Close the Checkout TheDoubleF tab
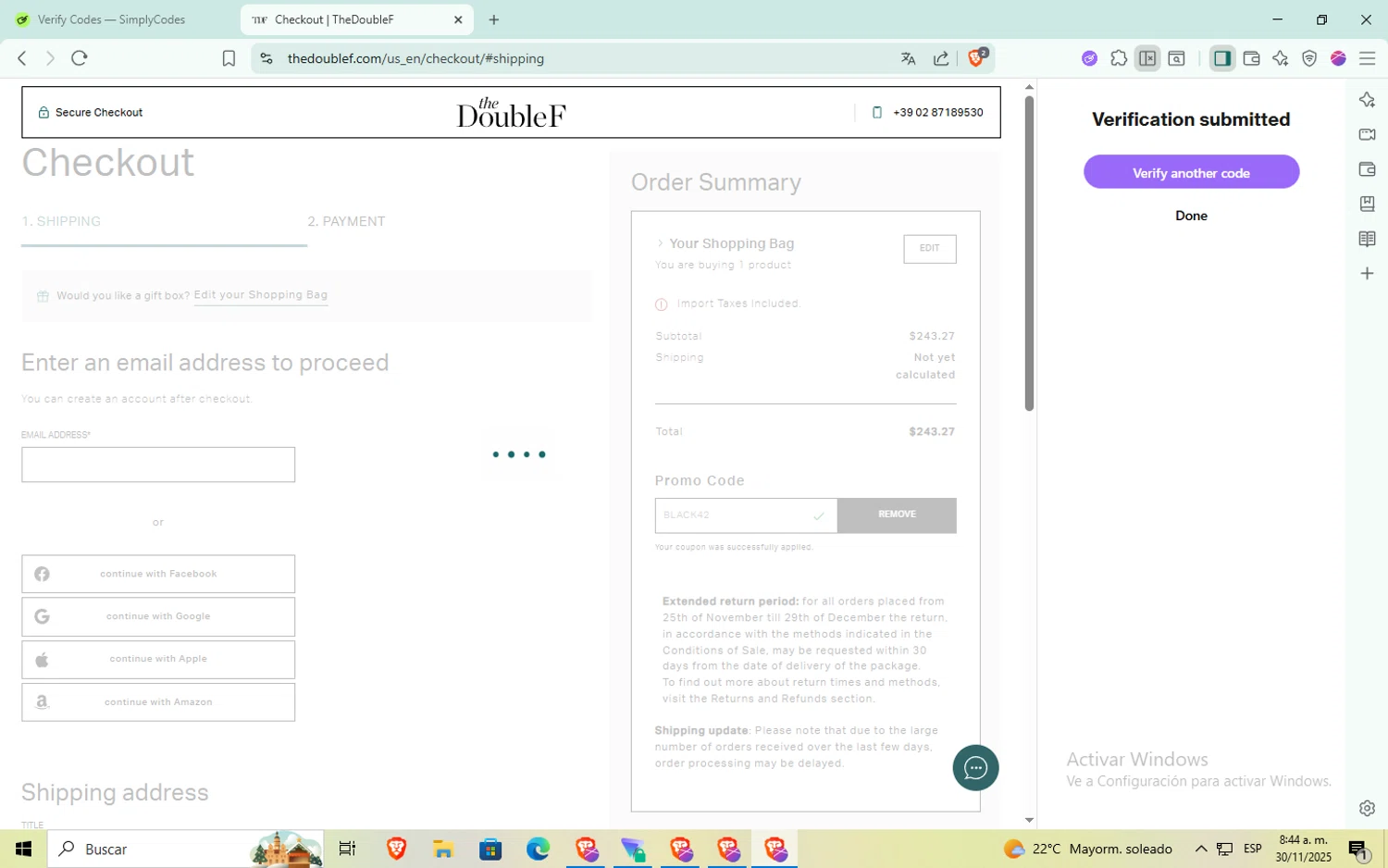The image size is (1388, 868). [x=458, y=19]
